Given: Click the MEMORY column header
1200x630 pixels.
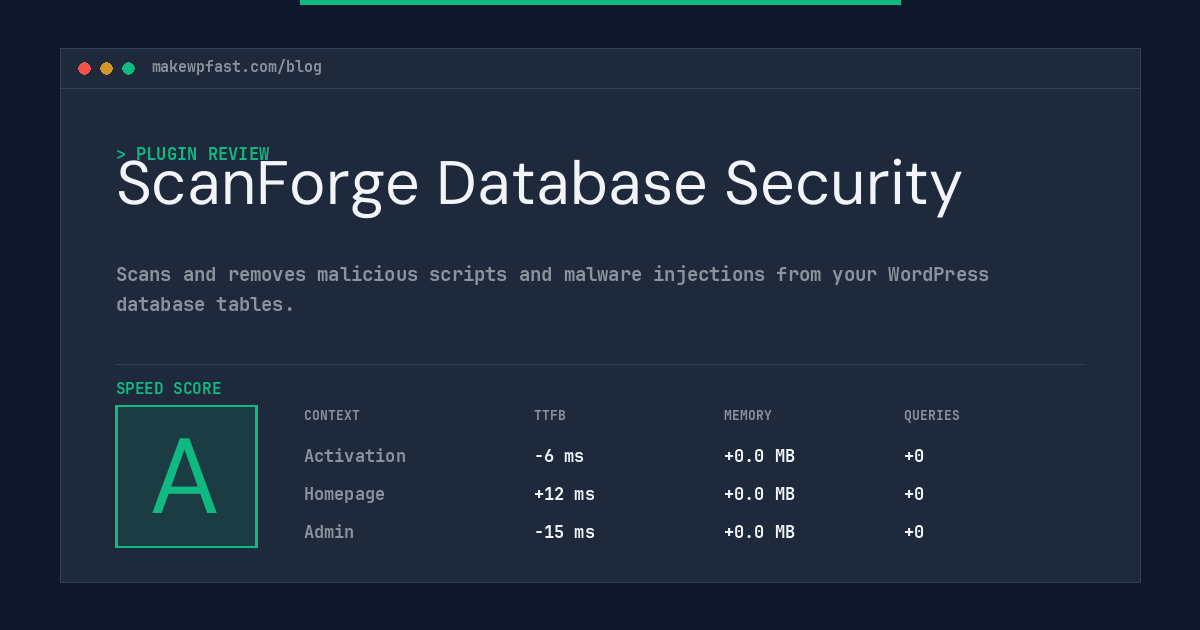Looking at the screenshot, I should [x=748, y=416].
